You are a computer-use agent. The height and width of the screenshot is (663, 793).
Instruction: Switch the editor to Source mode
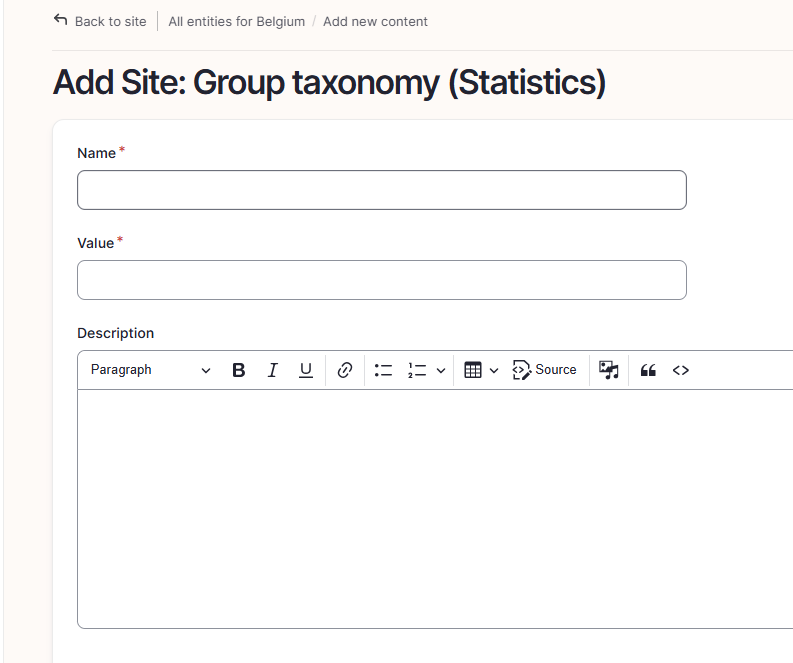(x=545, y=370)
